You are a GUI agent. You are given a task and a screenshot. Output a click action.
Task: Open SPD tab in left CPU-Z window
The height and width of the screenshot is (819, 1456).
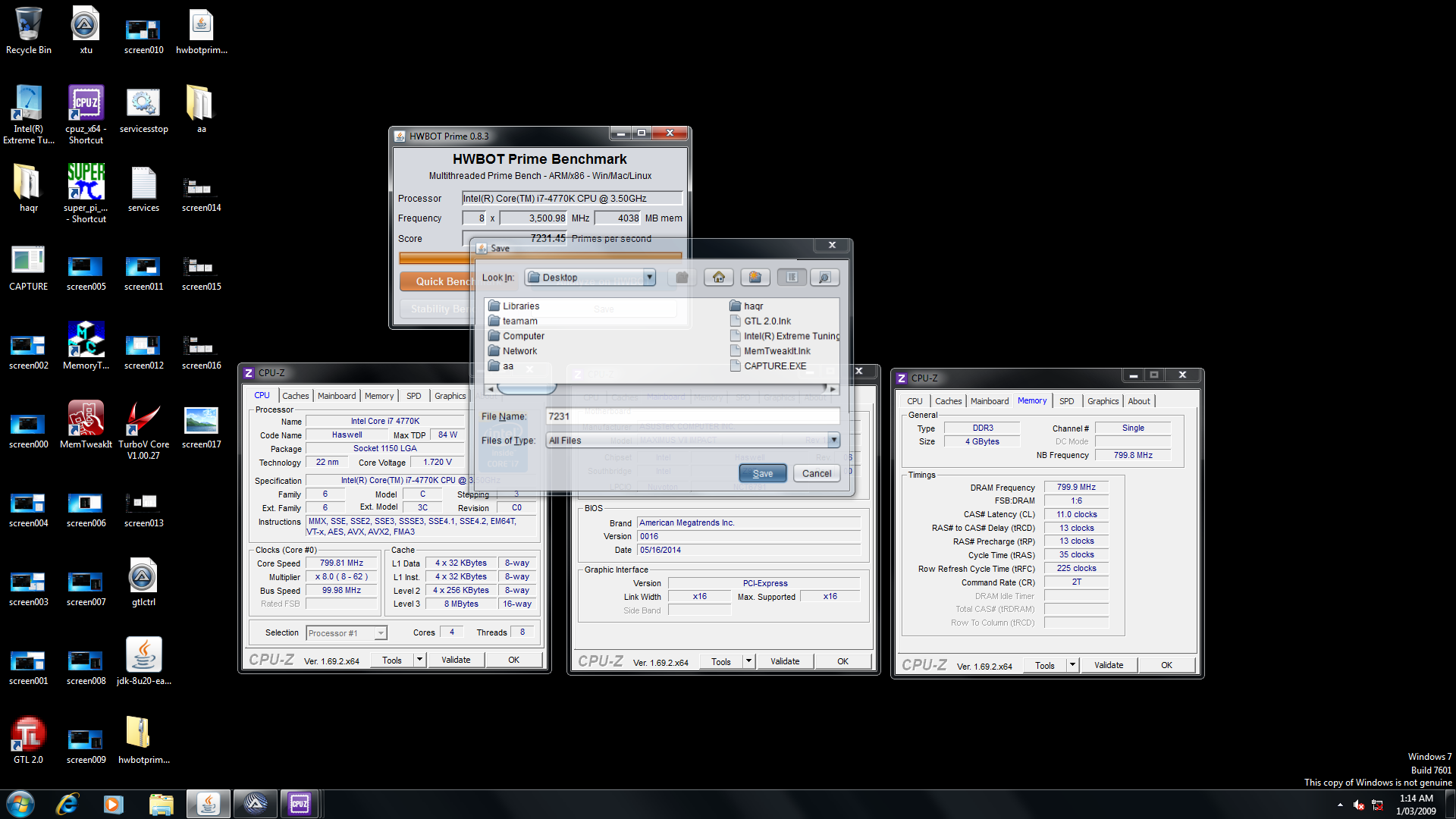[x=413, y=396]
